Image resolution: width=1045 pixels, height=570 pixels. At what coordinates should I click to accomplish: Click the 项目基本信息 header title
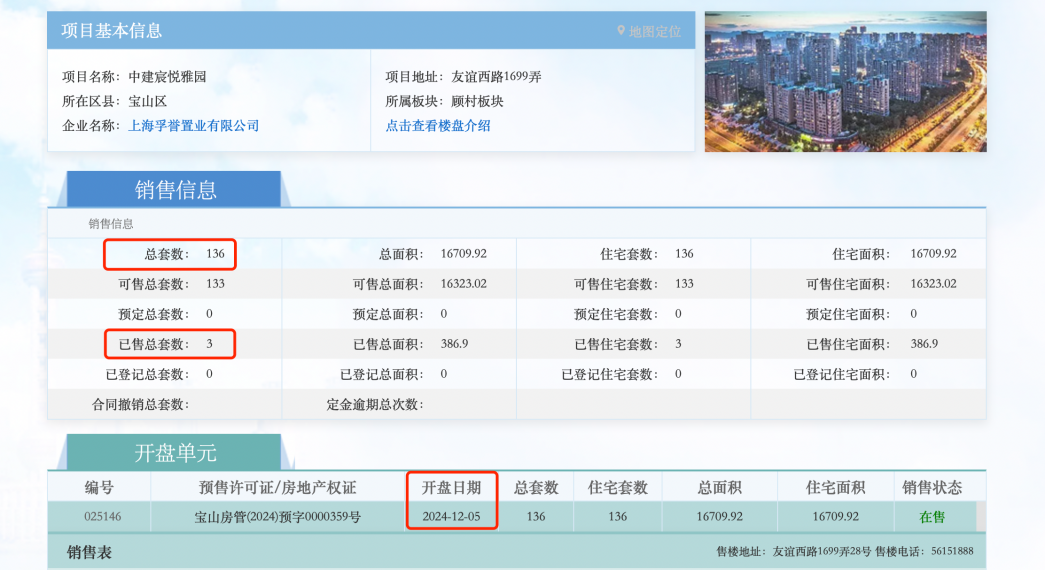click(x=111, y=31)
